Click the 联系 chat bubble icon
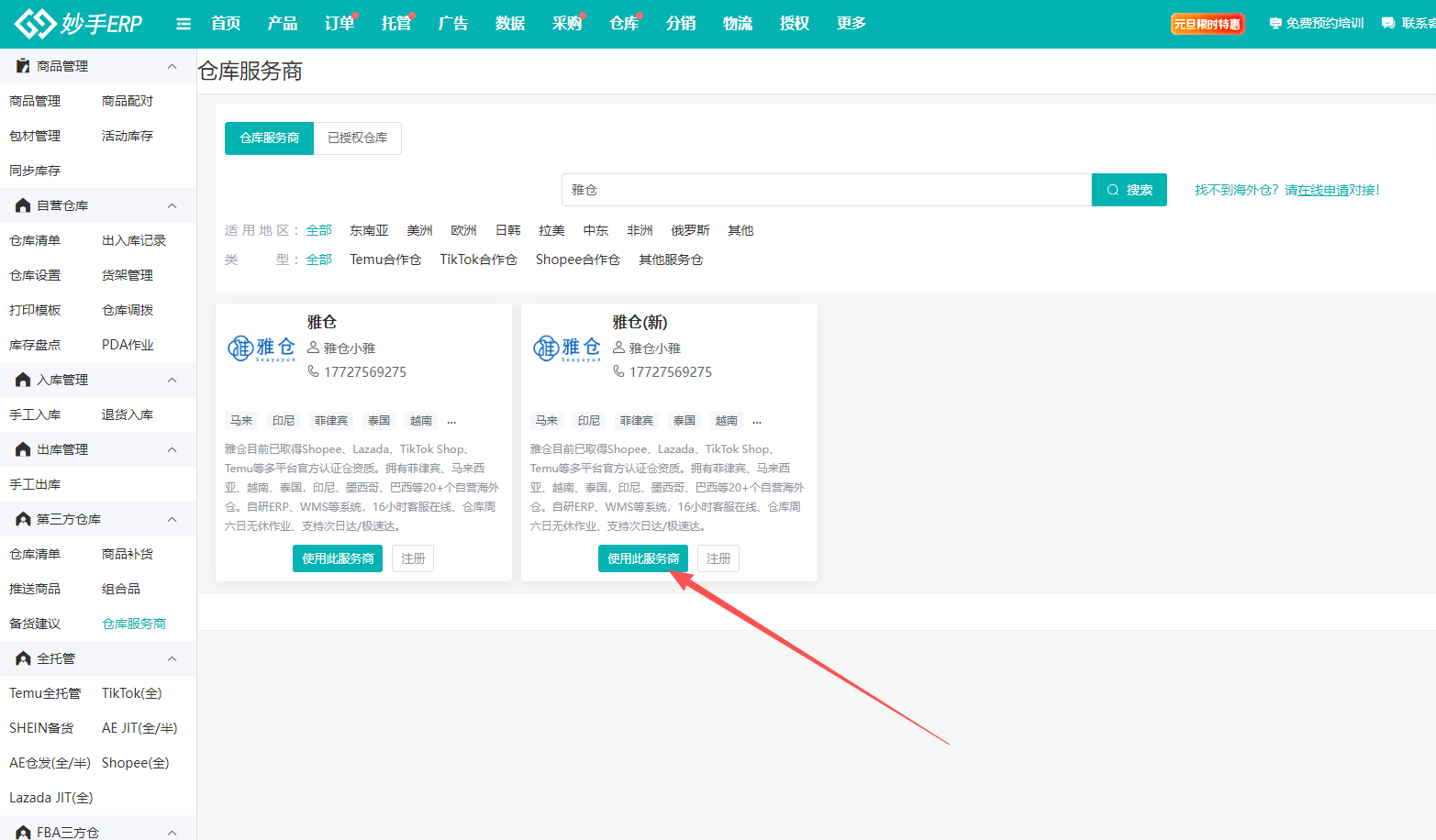This screenshot has height=840, width=1436. [x=1388, y=23]
